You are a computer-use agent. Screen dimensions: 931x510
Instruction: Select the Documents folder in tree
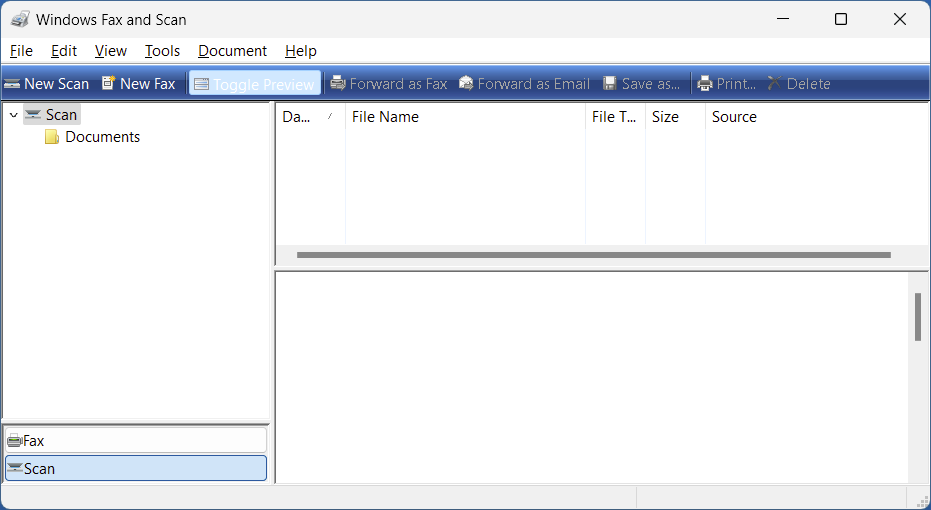[x=93, y=137]
